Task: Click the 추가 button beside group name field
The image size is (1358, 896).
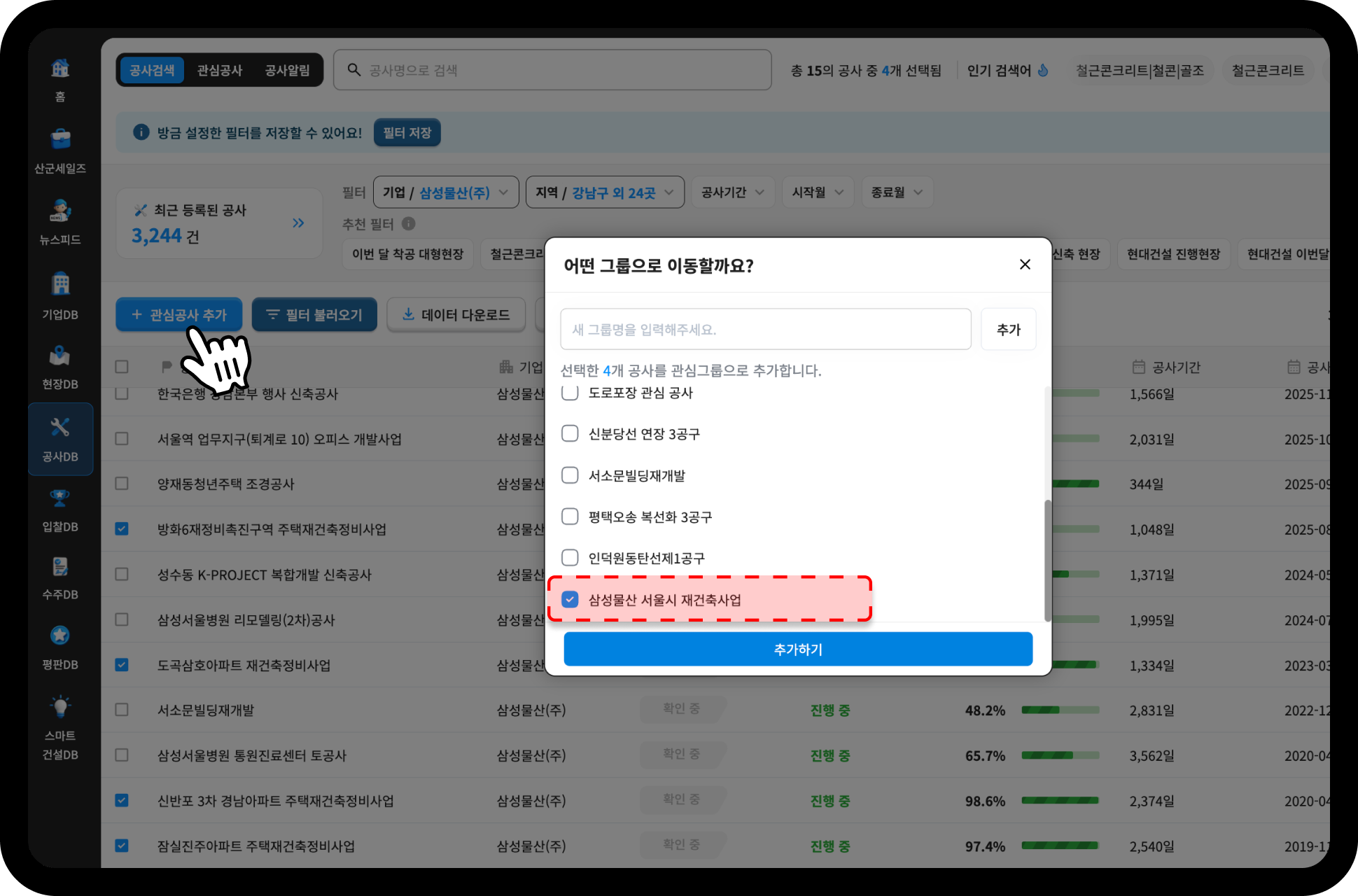Action: click(1008, 329)
